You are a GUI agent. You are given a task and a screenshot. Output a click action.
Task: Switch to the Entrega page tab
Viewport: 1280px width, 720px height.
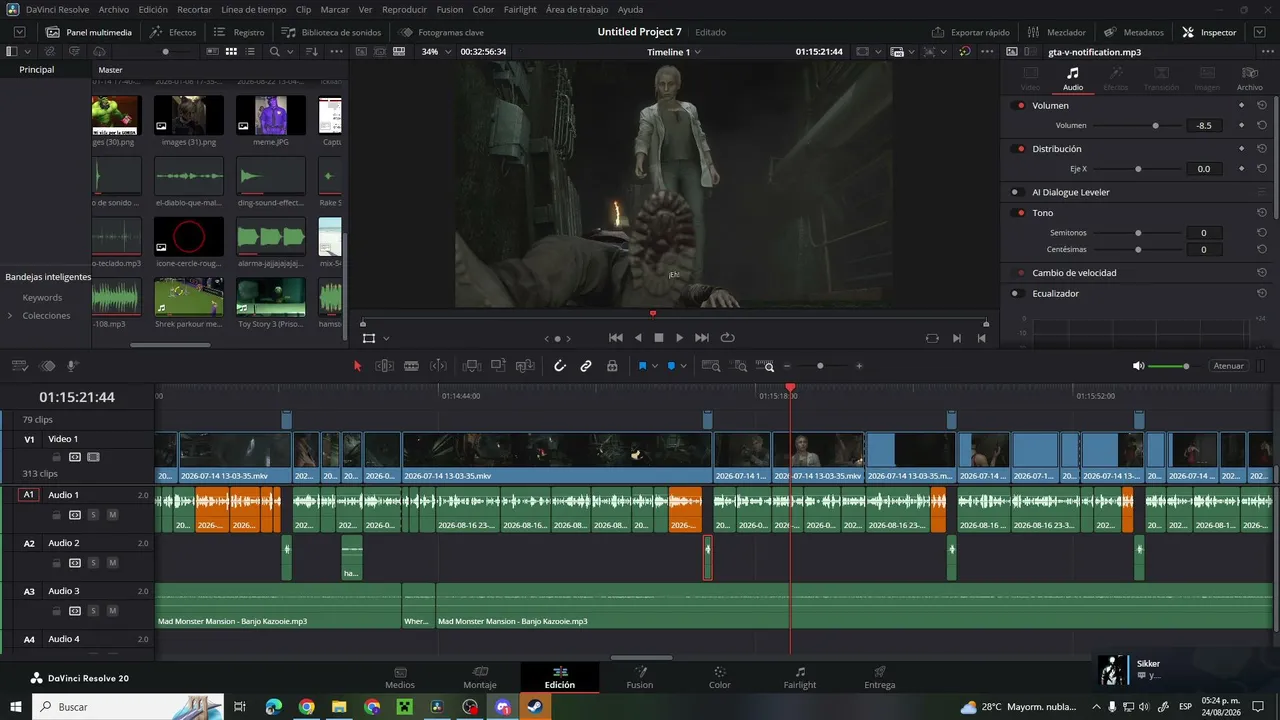pyautogui.click(x=880, y=677)
